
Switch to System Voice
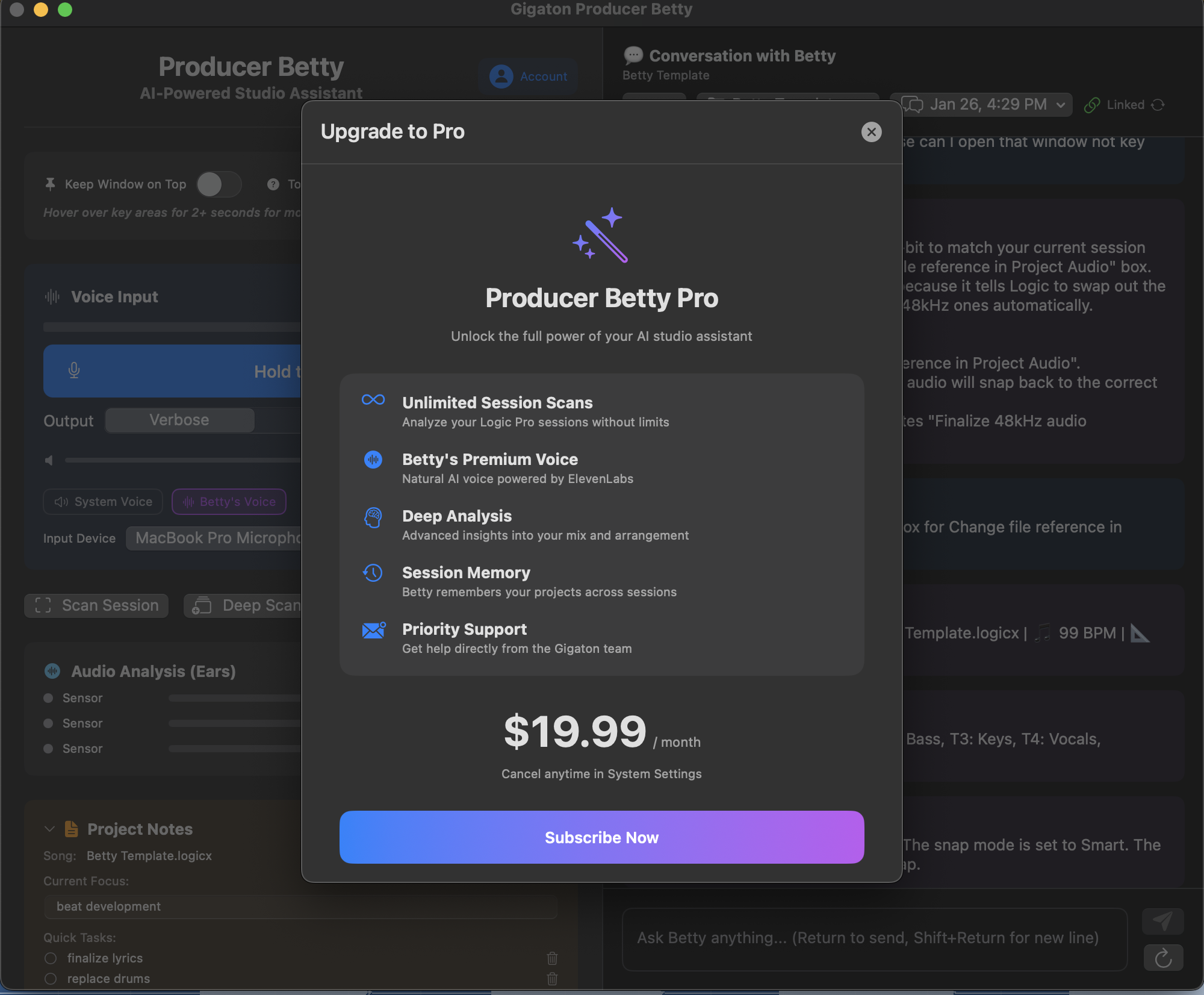[102, 501]
